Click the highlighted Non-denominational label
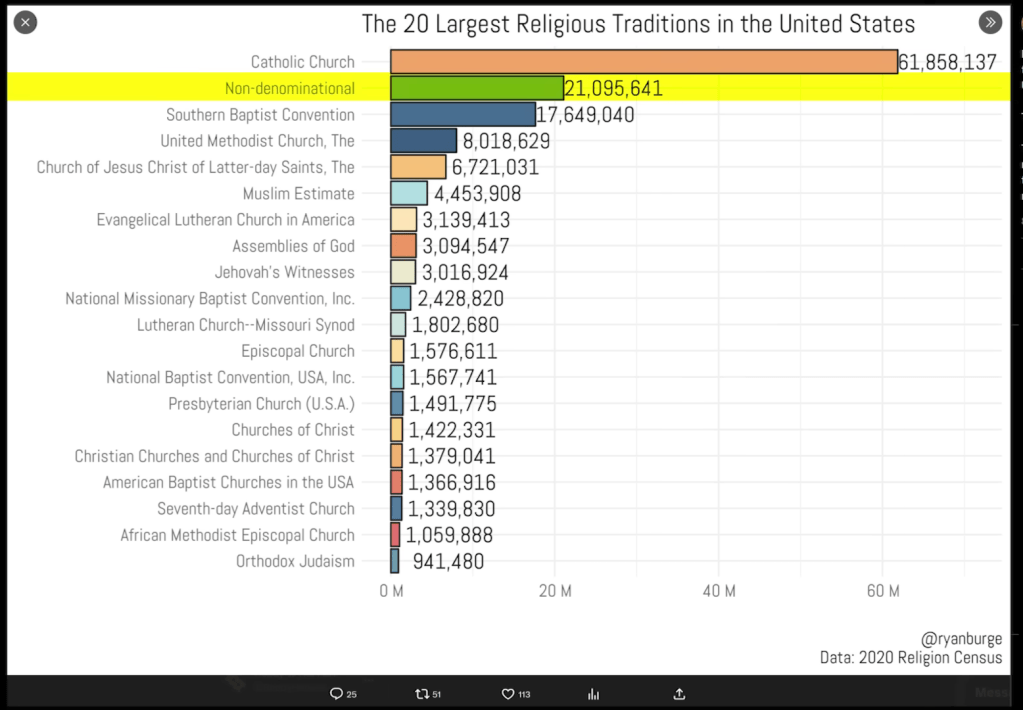Viewport: 1023px width, 710px height. coord(289,88)
